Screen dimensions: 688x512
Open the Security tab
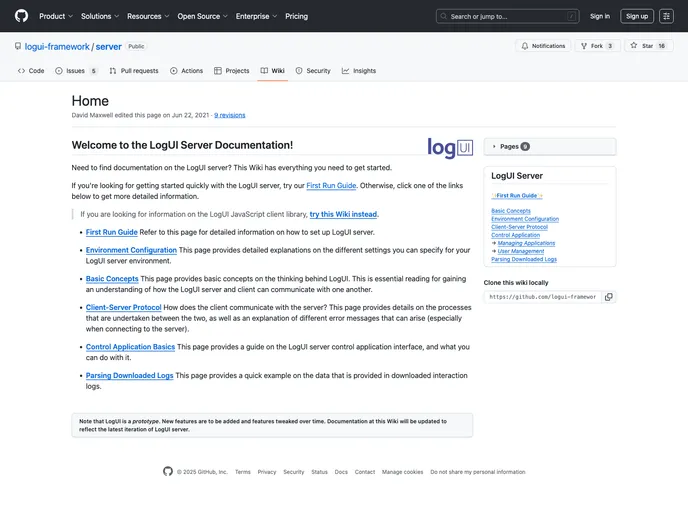point(313,71)
